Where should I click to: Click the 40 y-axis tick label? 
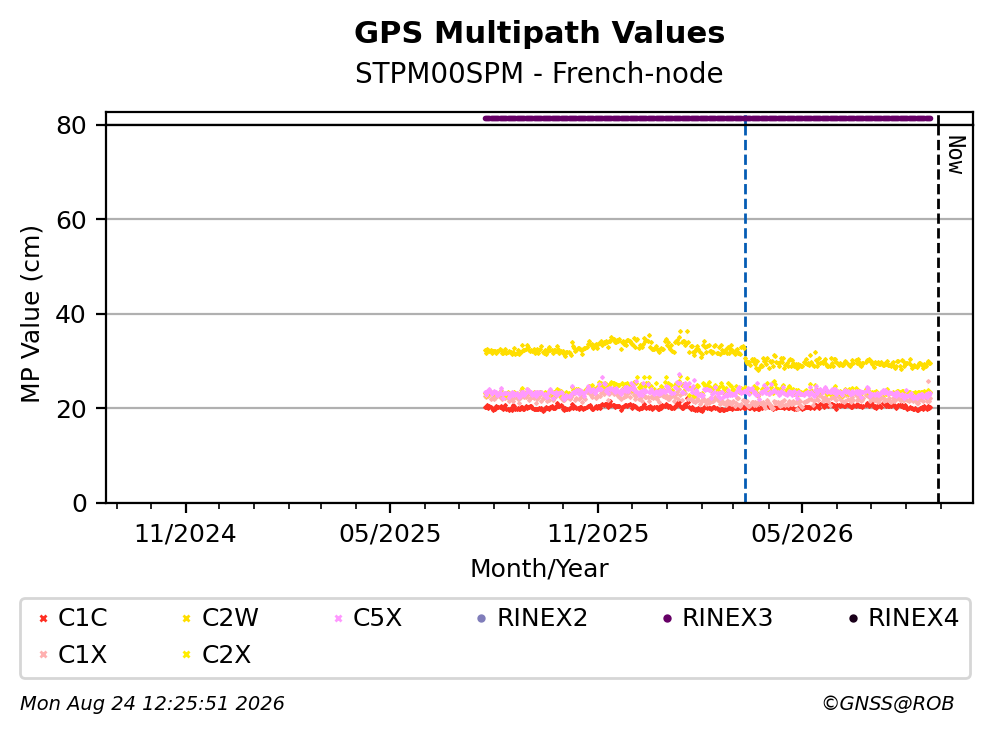[x=71, y=314]
